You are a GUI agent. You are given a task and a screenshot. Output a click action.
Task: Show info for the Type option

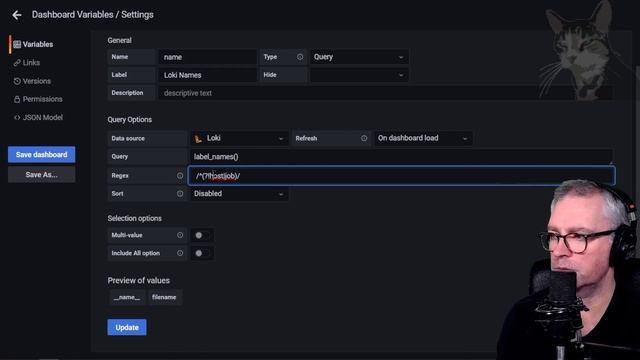(300, 57)
